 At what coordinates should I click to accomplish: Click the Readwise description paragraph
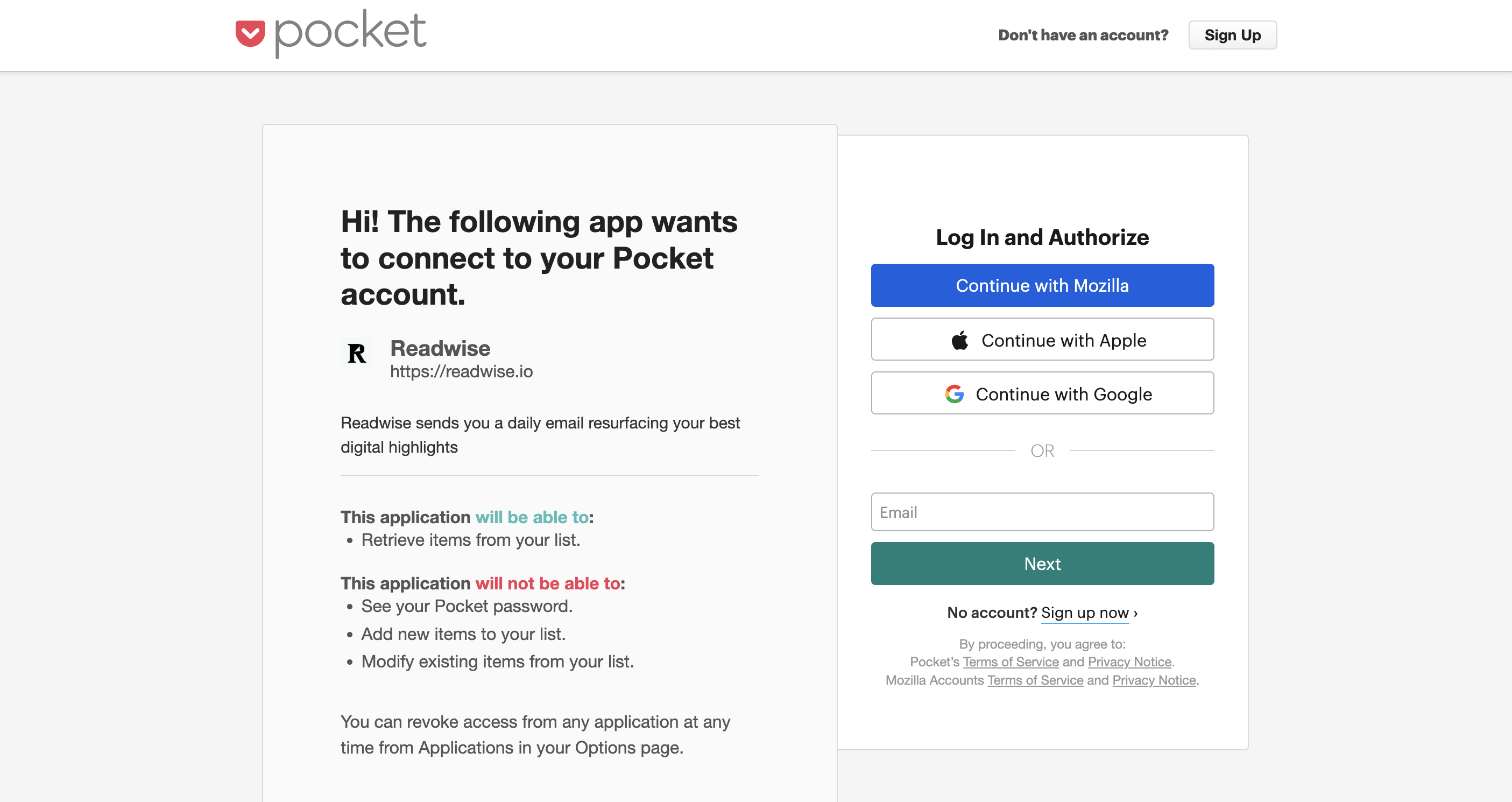[540, 435]
